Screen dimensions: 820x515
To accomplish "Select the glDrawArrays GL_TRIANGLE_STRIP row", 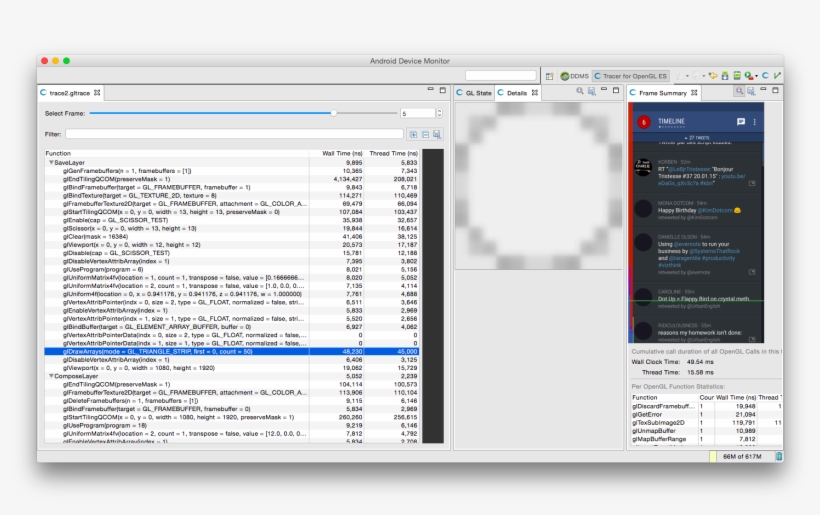I will tap(232, 351).
